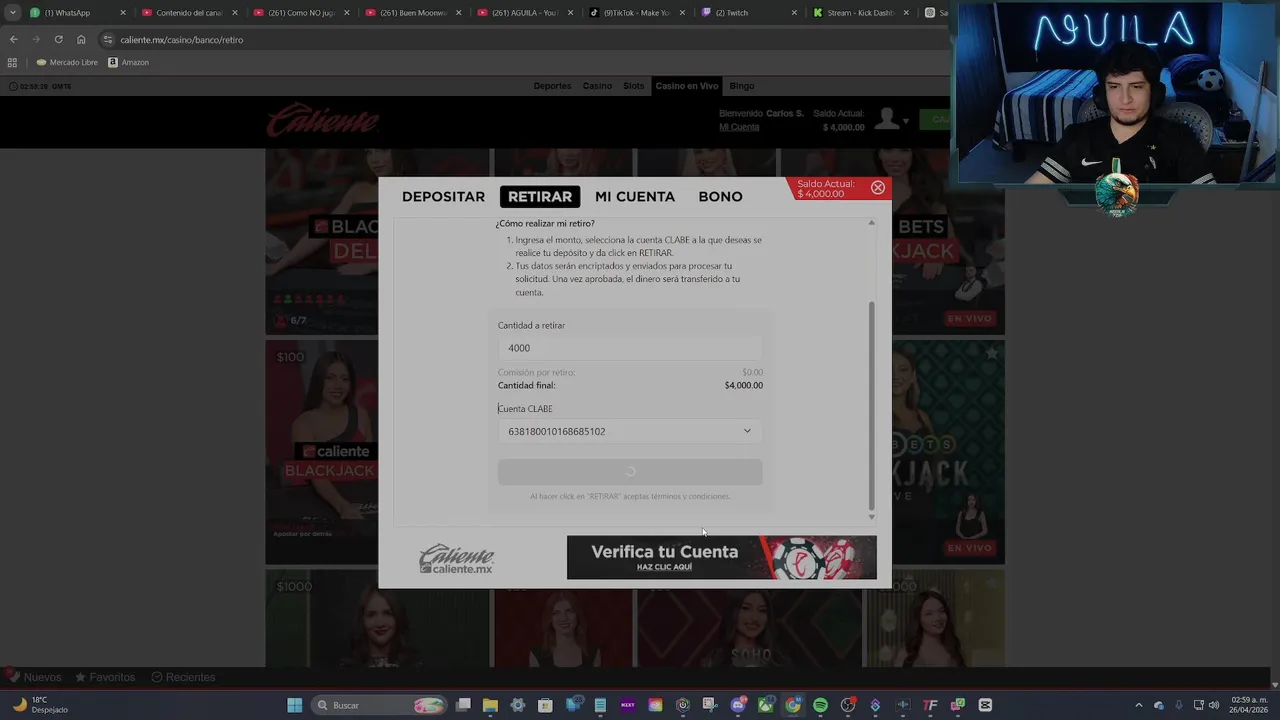Viewport: 1280px width, 720px height.
Task: Click the scroll-up arrow in the modal
Action: [x=871, y=223]
